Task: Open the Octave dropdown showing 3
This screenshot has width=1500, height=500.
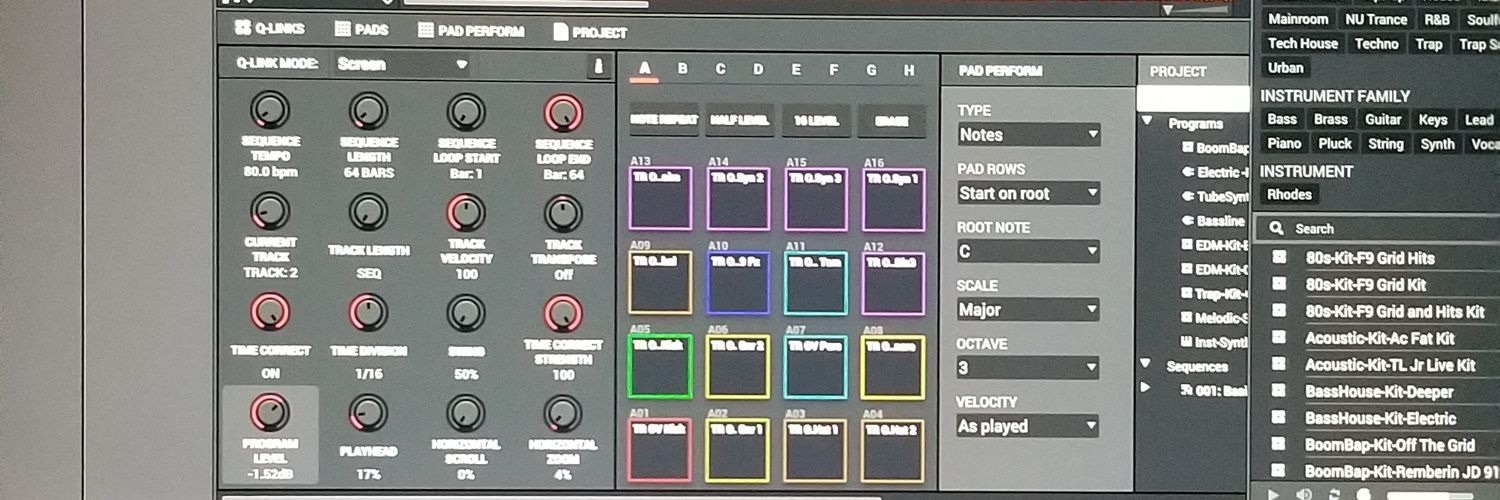Action: pos(1028,368)
